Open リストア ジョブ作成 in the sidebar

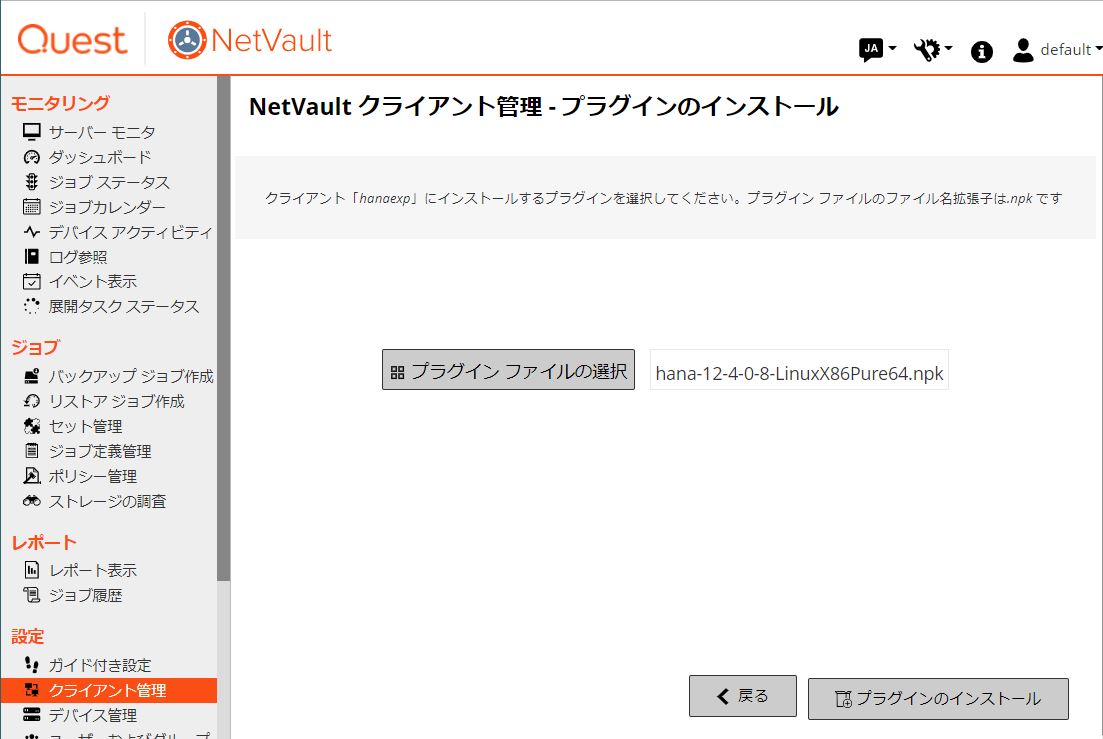[x=117, y=401]
